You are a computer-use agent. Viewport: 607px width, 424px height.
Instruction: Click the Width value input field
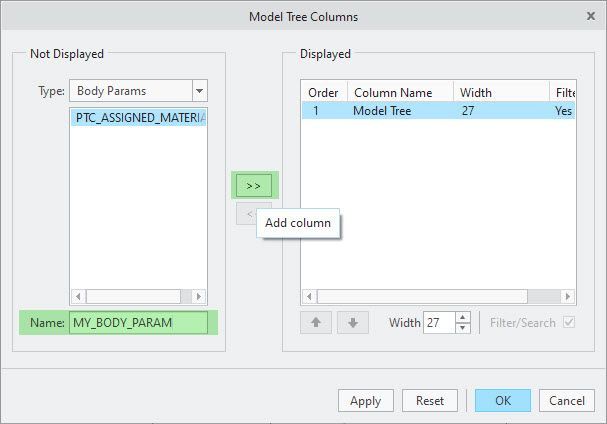438,323
